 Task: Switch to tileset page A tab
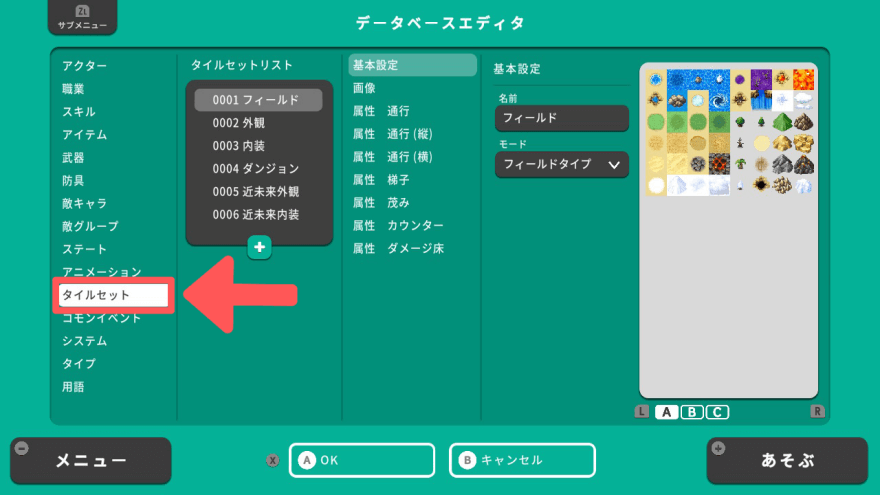[x=667, y=412]
